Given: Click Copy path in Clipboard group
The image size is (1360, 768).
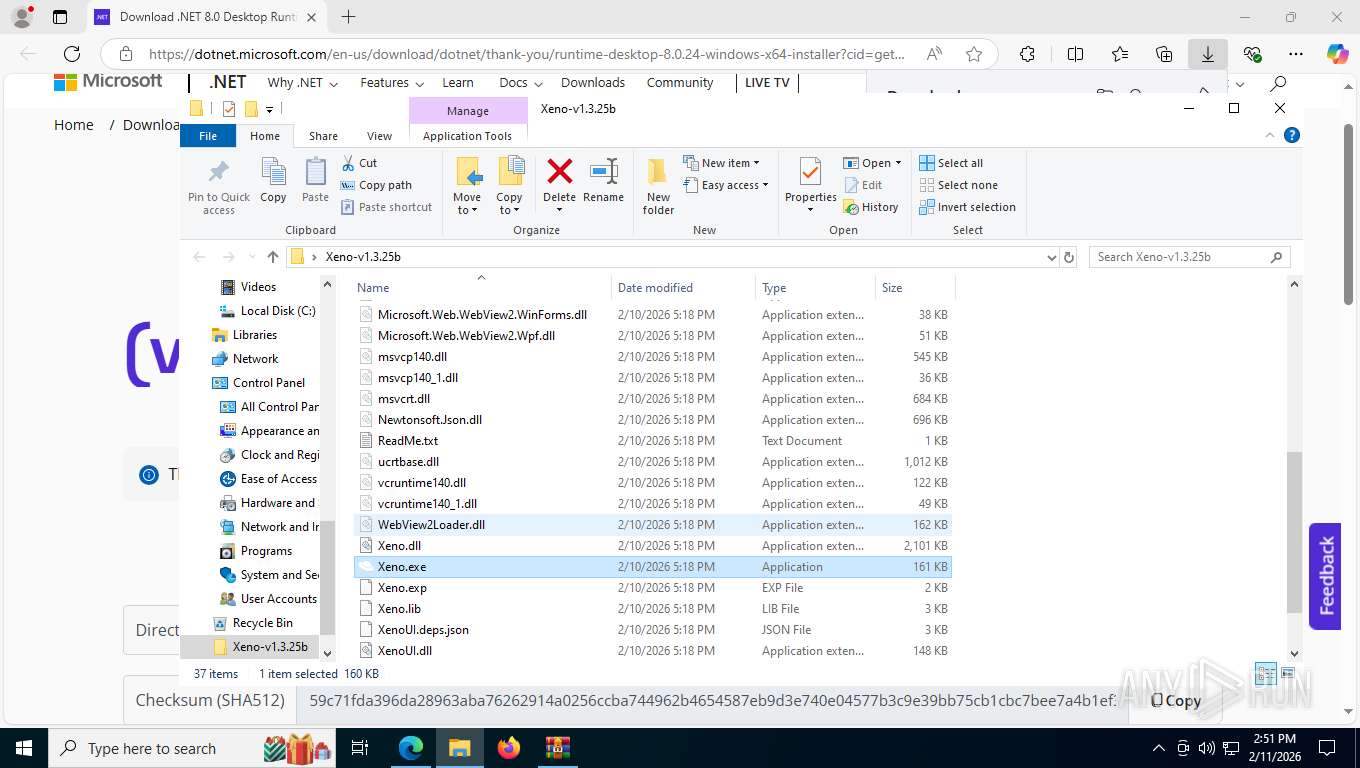Looking at the screenshot, I should click(x=376, y=185).
